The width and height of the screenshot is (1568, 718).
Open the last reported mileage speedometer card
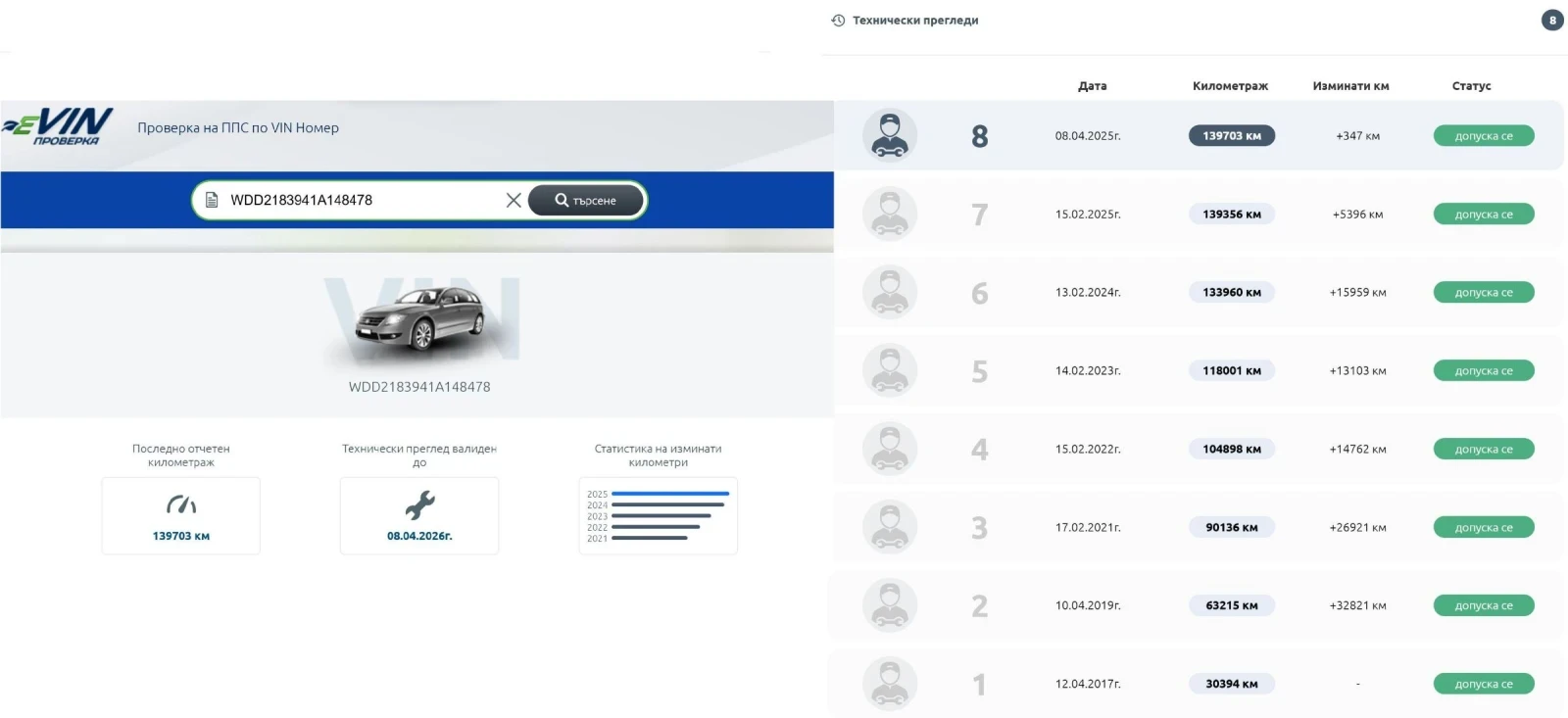click(180, 516)
